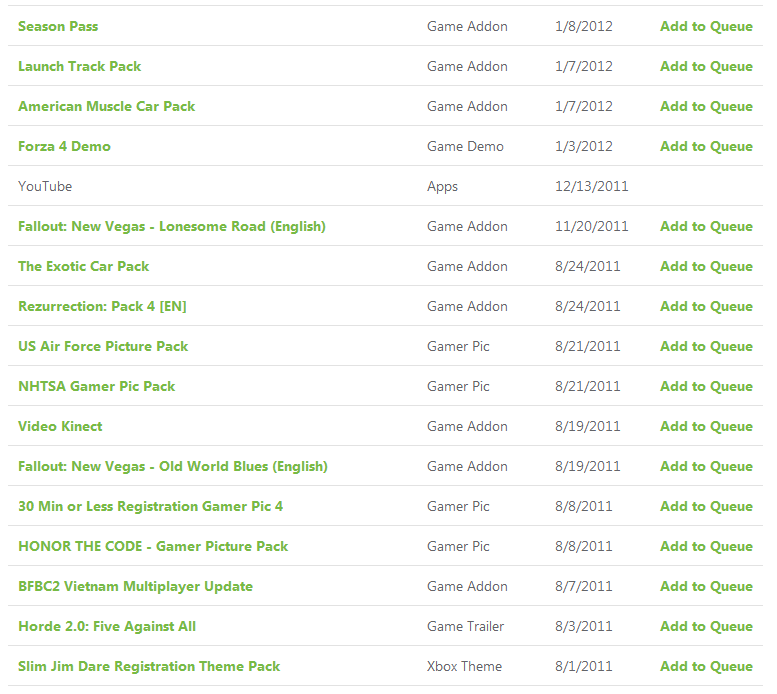Viewport: 777px width, 694px height.
Task: Add Season Pass to queue
Action: point(706,26)
